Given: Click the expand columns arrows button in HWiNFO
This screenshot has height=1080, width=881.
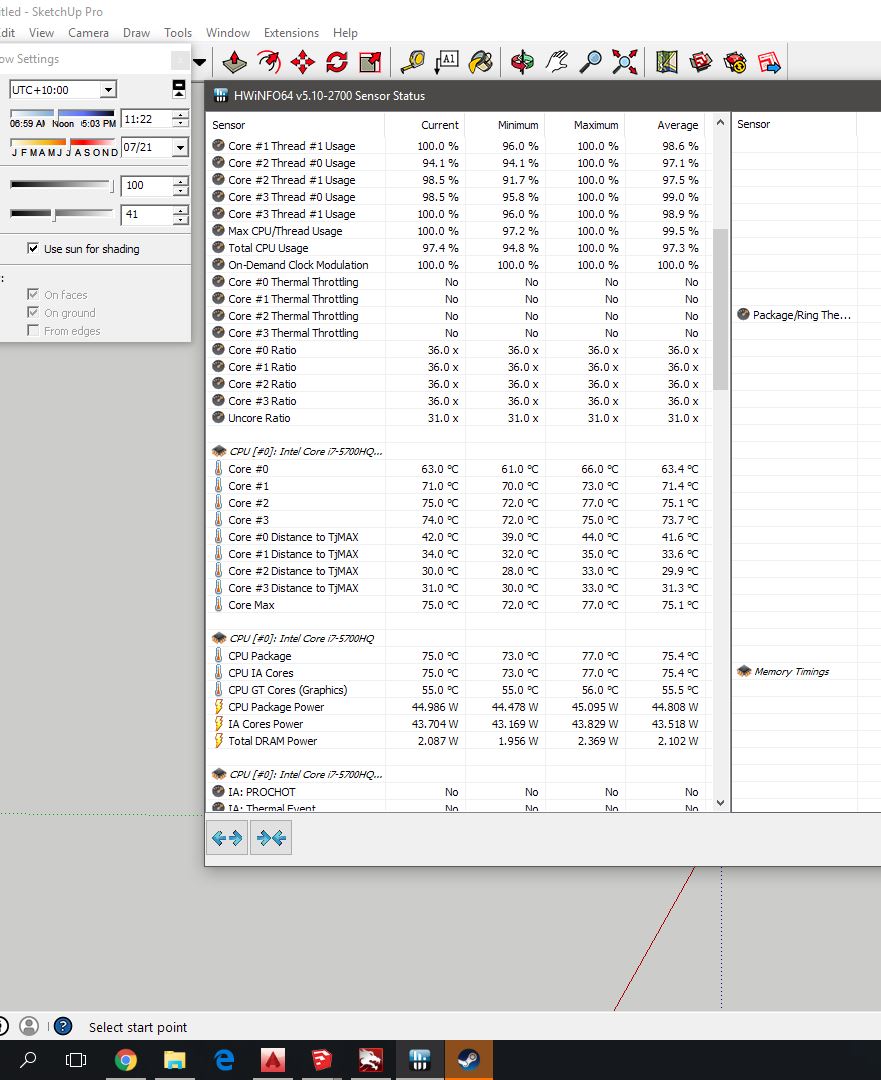Looking at the screenshot, I should [227, 838].
